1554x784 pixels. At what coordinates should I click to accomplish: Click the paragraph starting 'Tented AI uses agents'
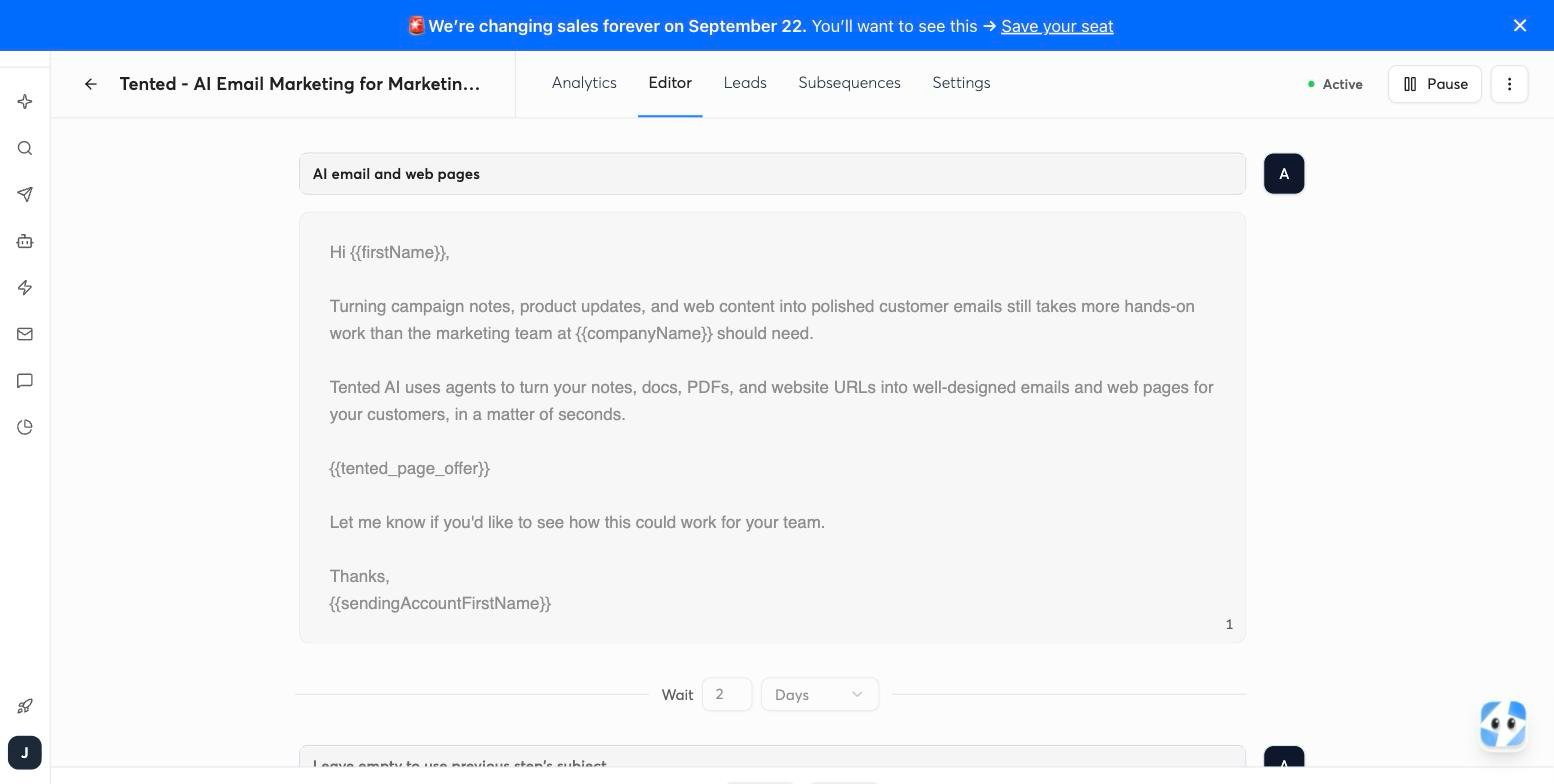[x=772, y=401]
